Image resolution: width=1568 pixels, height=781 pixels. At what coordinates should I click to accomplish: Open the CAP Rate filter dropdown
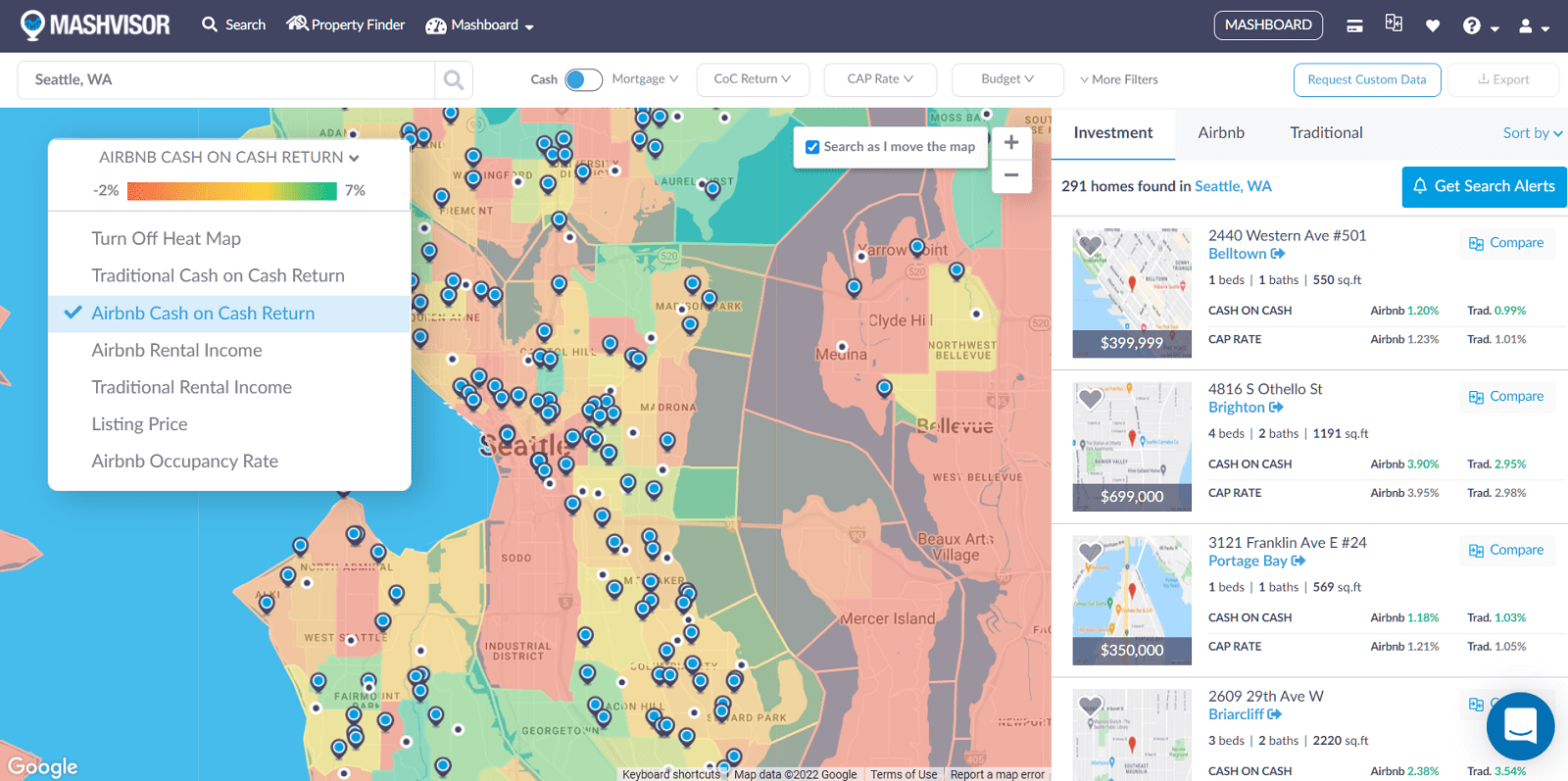tap(880, 79)
